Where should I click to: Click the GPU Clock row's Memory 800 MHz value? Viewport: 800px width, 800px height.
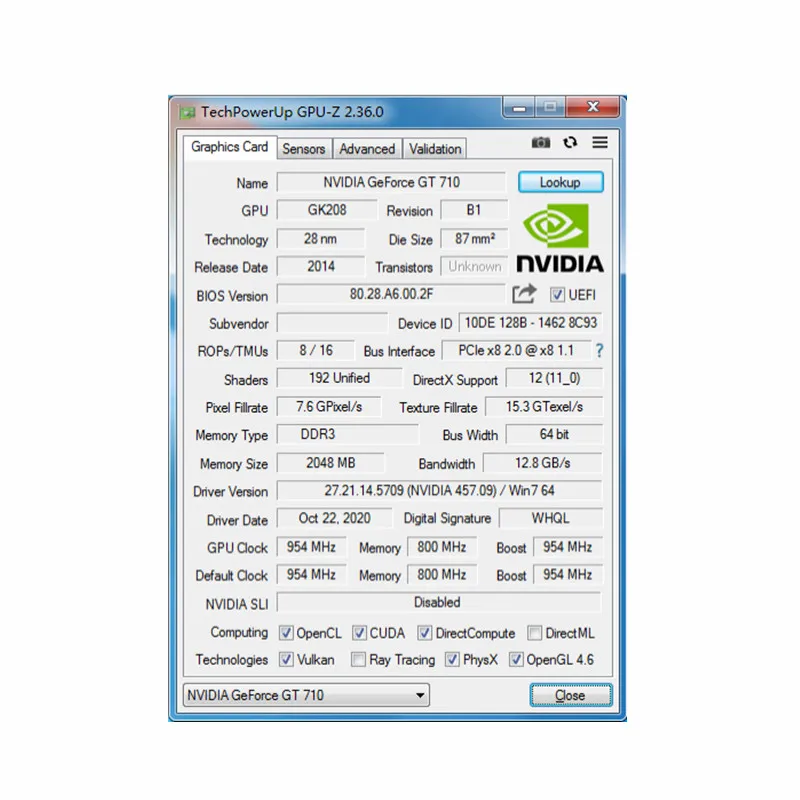[442, 547]
